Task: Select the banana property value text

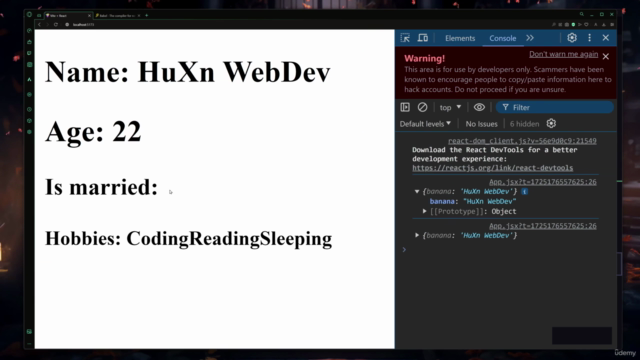Action: click(489, 201)
